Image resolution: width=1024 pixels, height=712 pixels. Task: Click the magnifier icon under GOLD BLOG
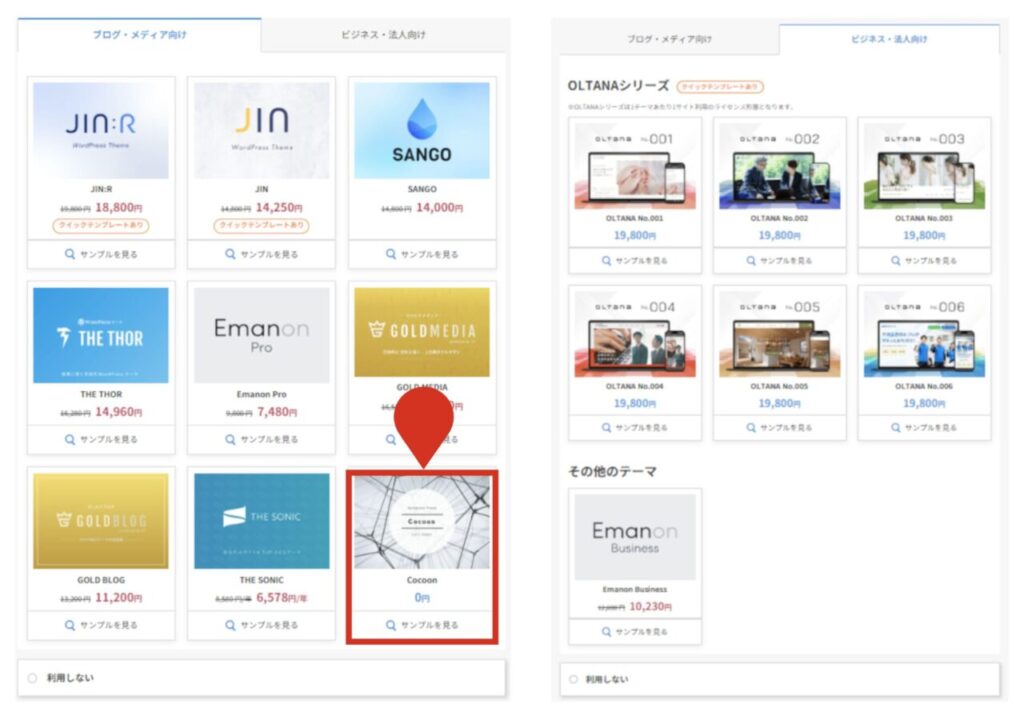click(x=70, y=625)
